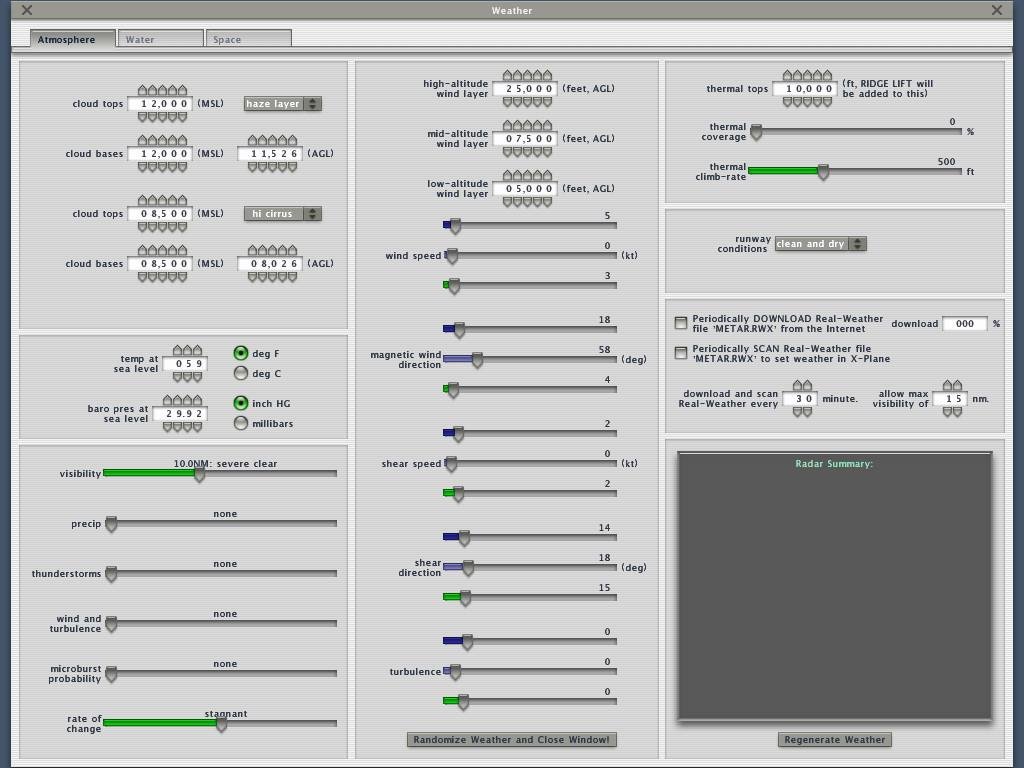Select the deg C radio button
Image resolution: width=1024 pixels, height=768 pixels.
point(241,373)
